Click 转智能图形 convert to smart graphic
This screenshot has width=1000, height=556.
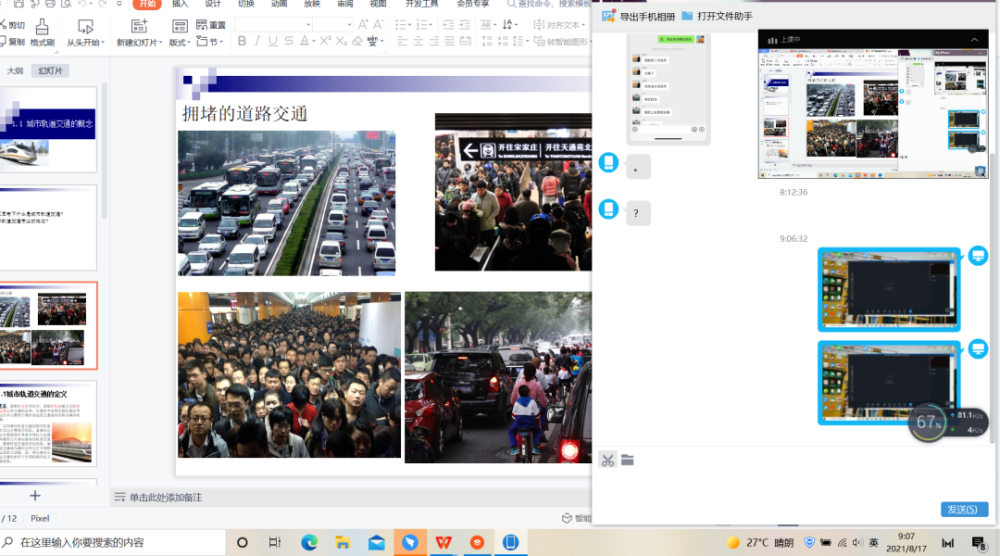[561, 41]
